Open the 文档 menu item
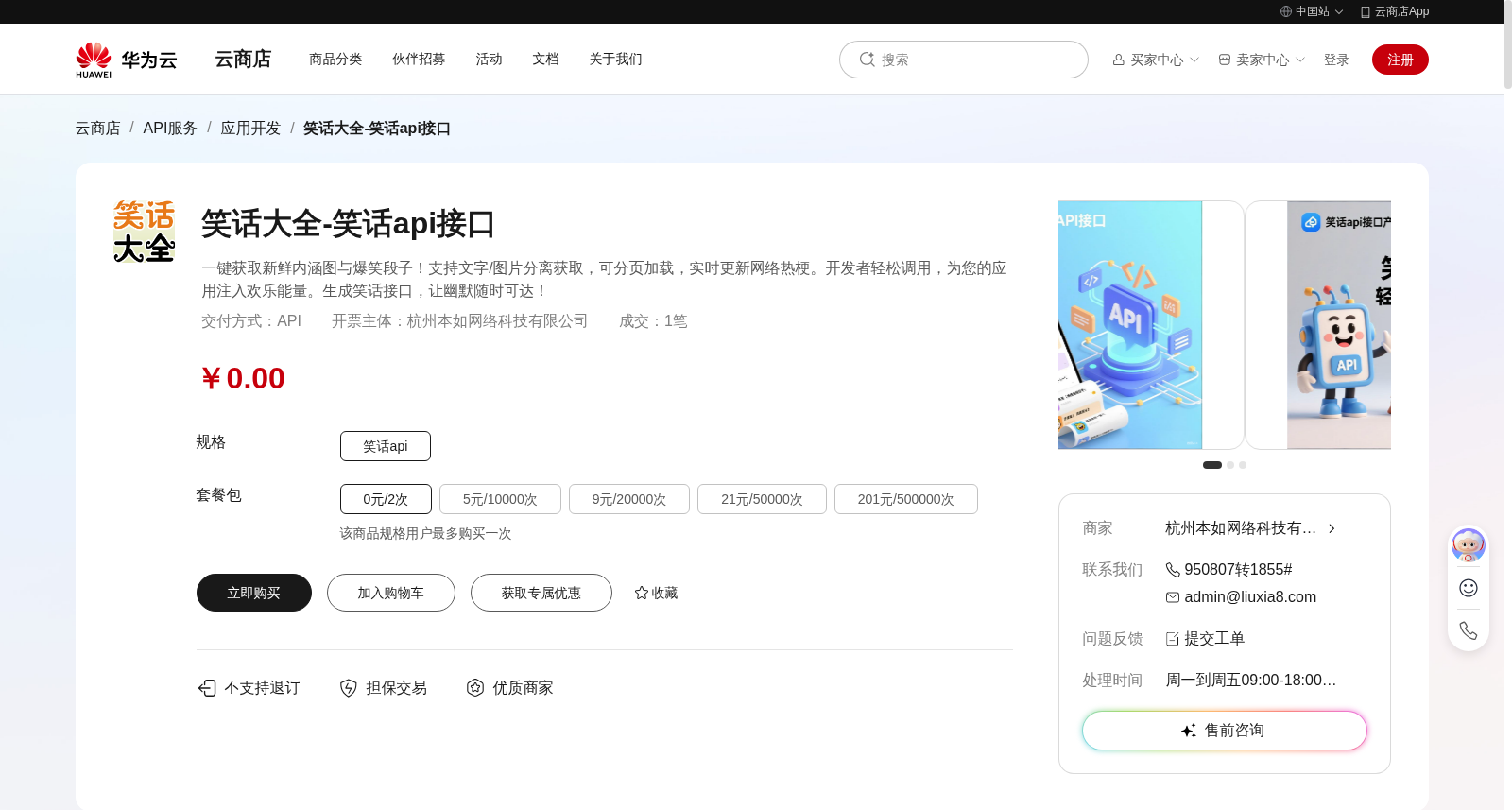The image size is (1512, 810). (545, 59)
